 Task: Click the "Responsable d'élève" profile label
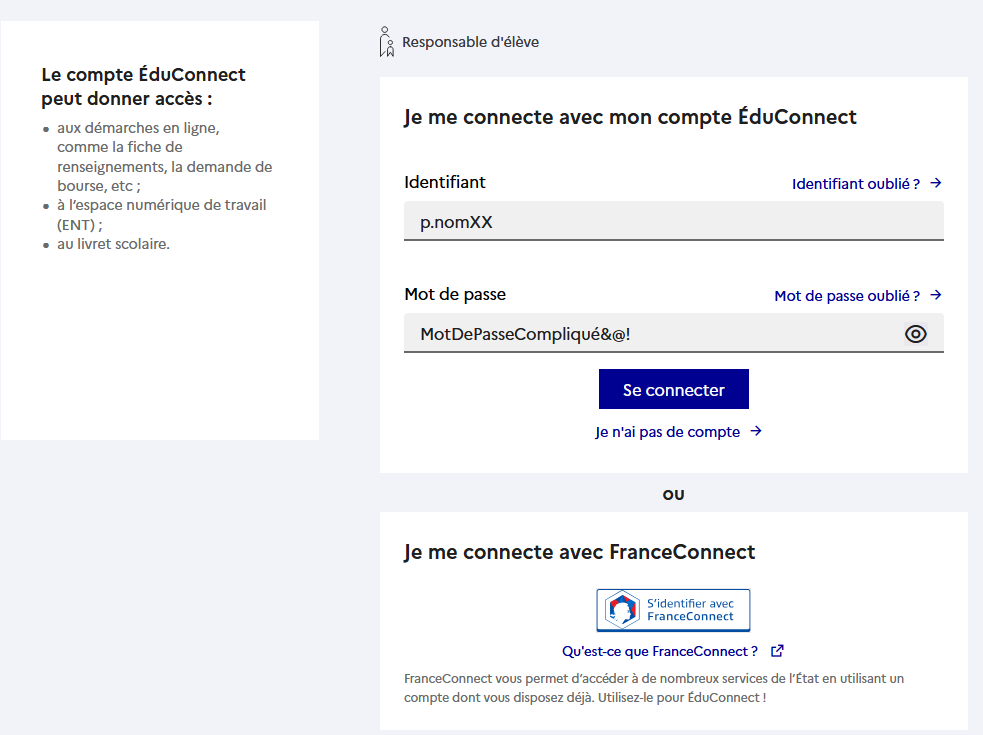click(470, 42)
